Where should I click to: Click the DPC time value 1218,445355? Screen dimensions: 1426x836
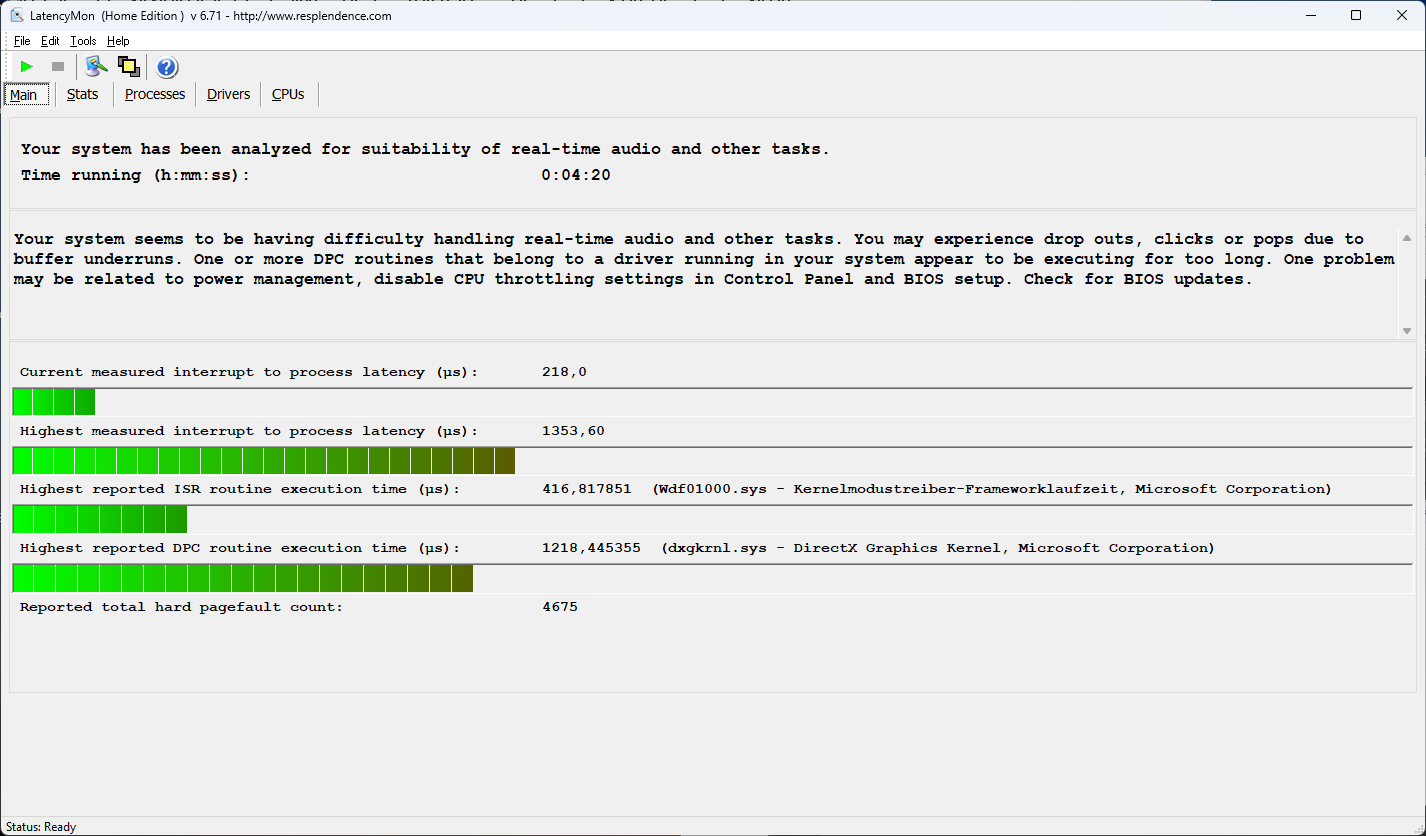pyautogui.click(x=591, y=548)
